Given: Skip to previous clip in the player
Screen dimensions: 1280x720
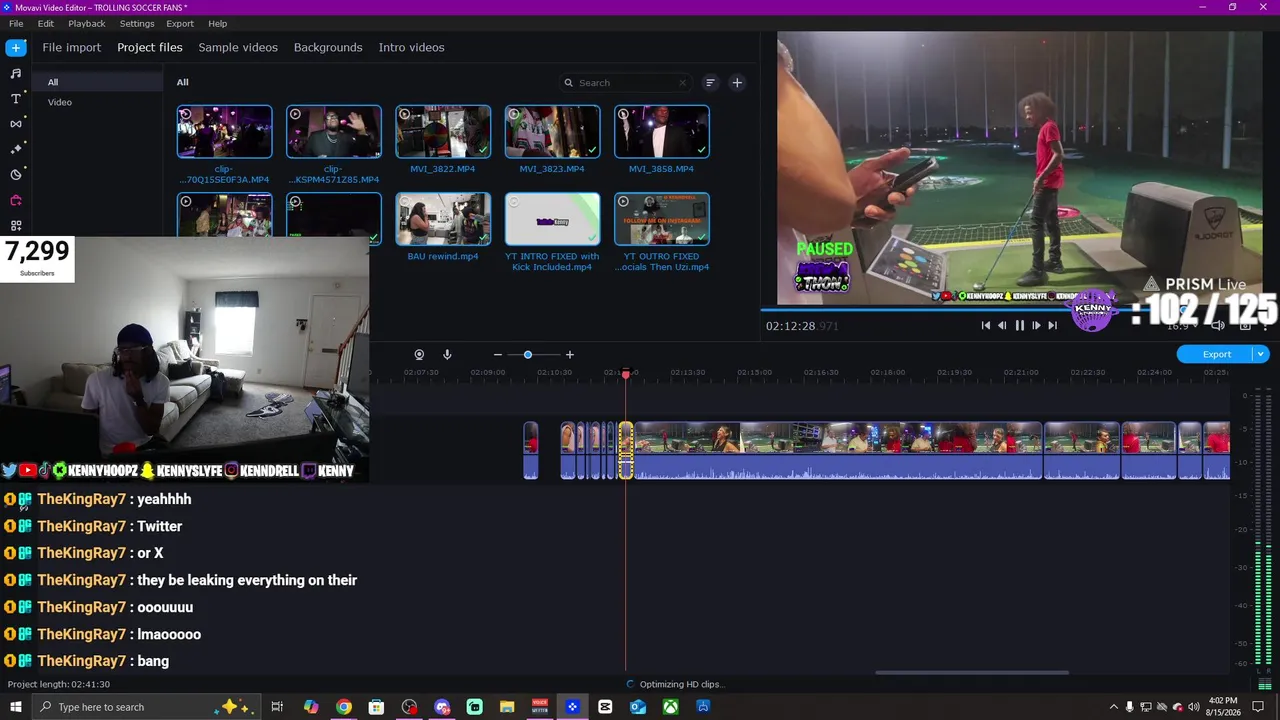Looking at the screenshot, I should coord(986,325).
